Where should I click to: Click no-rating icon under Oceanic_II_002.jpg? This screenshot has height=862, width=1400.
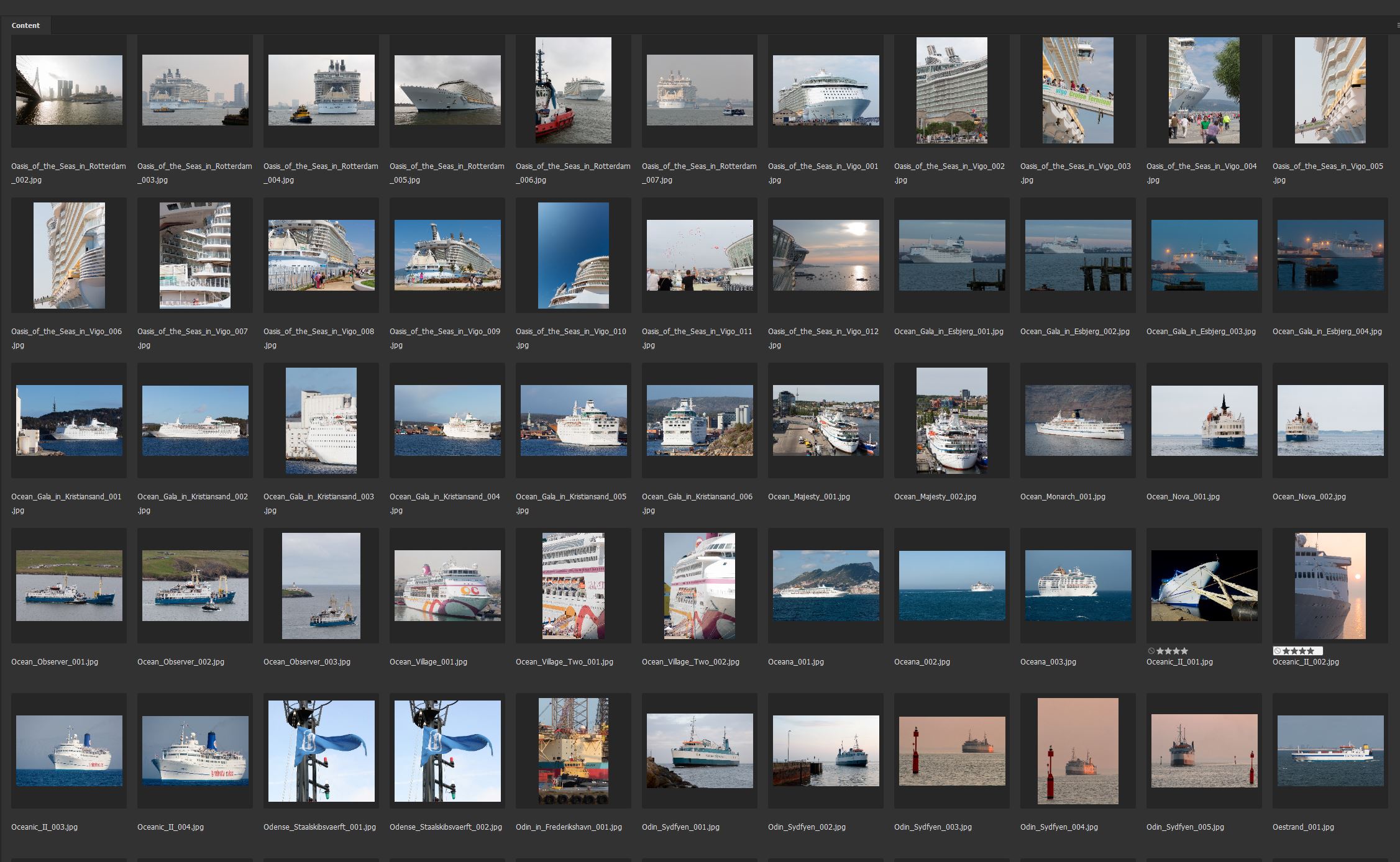[1278, 651]
